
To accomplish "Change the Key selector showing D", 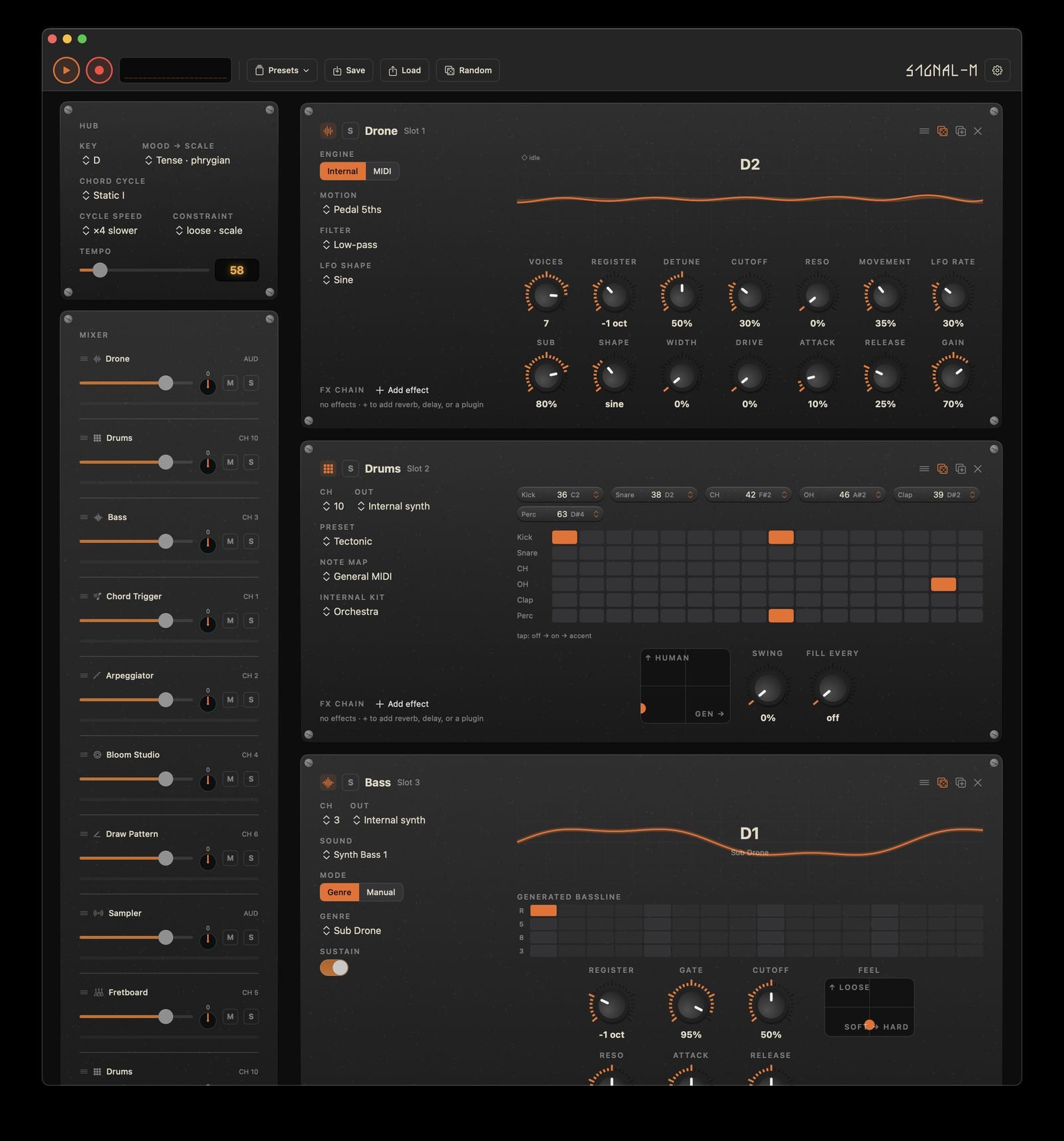I will click(91, 160).
